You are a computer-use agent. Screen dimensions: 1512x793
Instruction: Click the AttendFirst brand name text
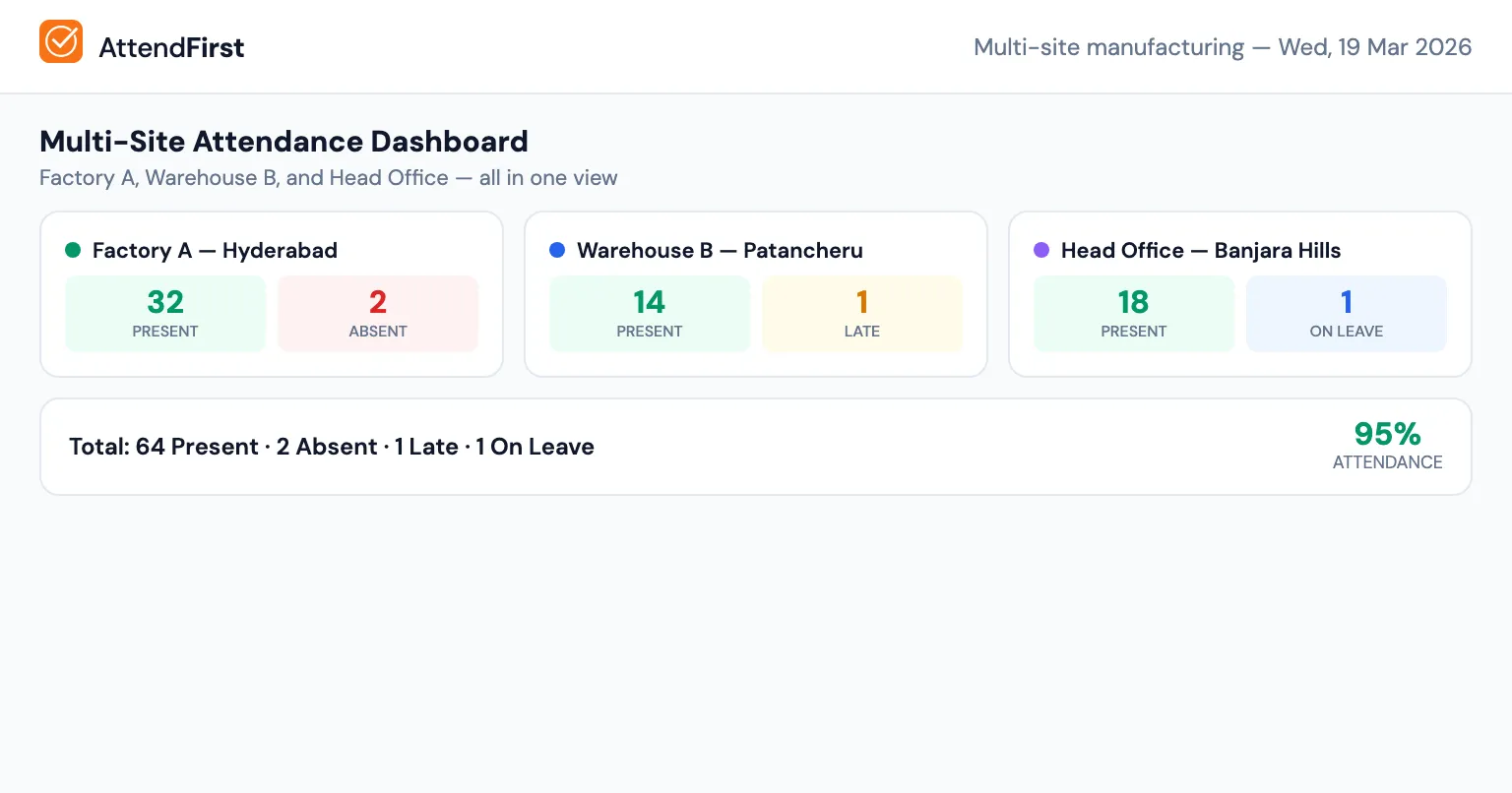tap(171, 47)
